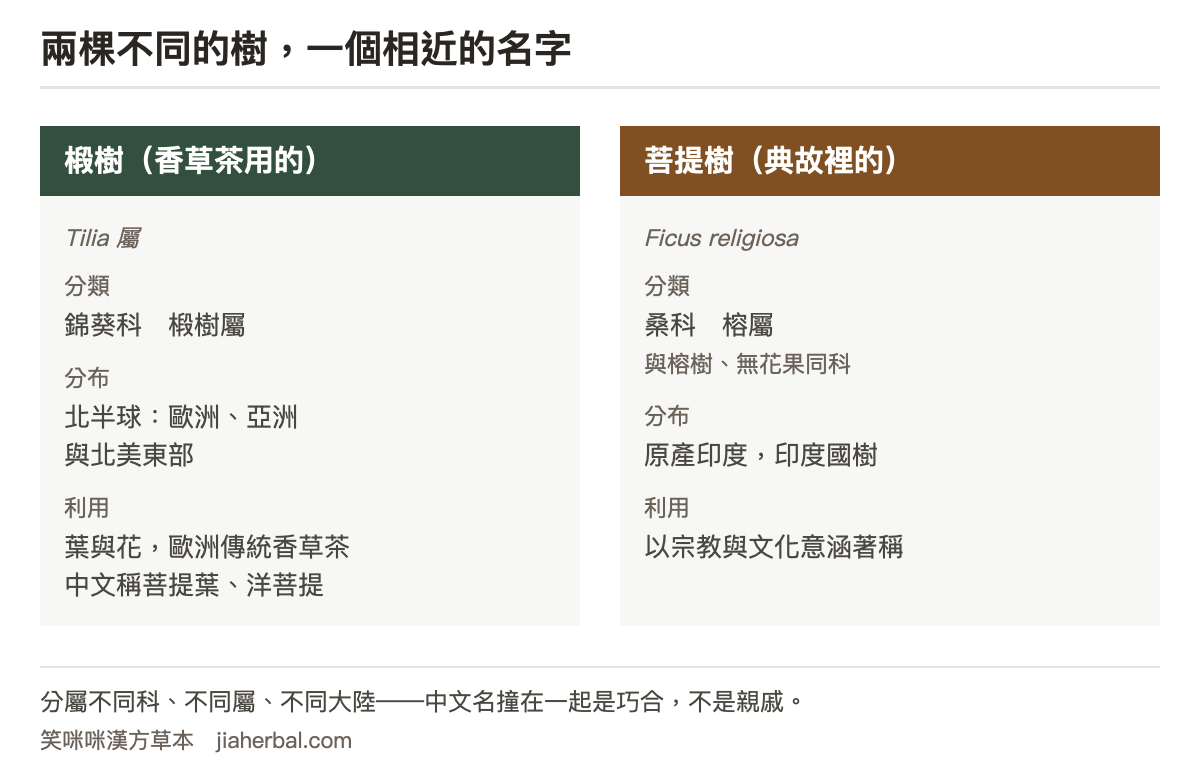Click 分布 label in the 菩提樹 card
1200x770 pixels.
point(667,416)
